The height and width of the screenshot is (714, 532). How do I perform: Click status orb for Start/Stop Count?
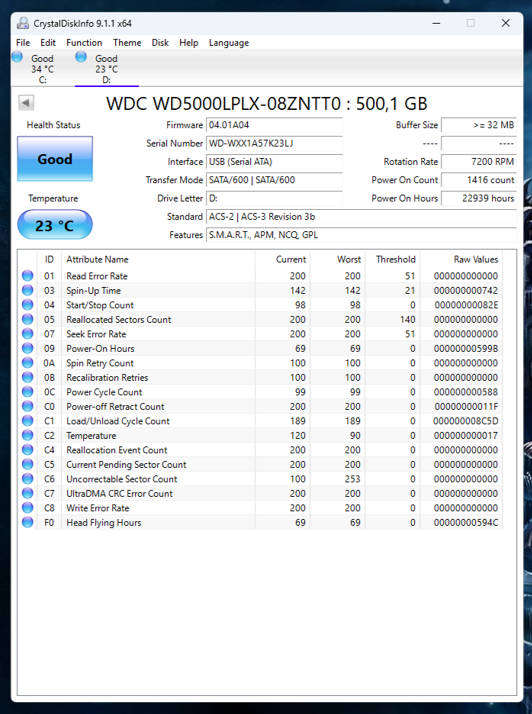point(27,305)
